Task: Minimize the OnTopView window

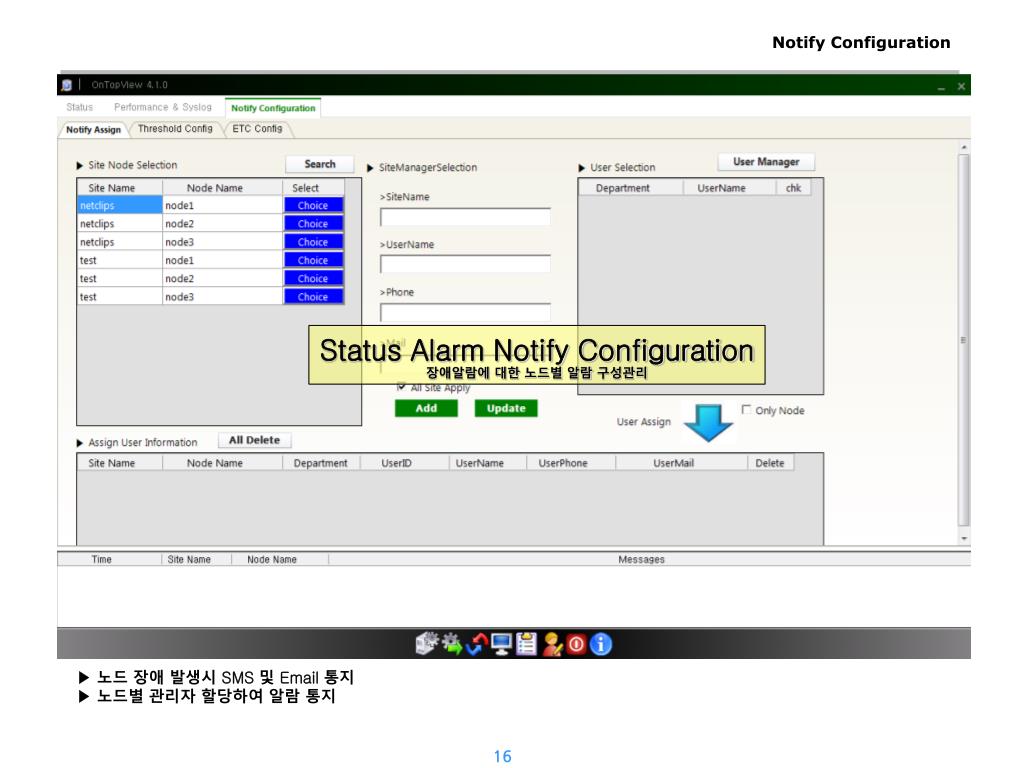Action: 941,86
